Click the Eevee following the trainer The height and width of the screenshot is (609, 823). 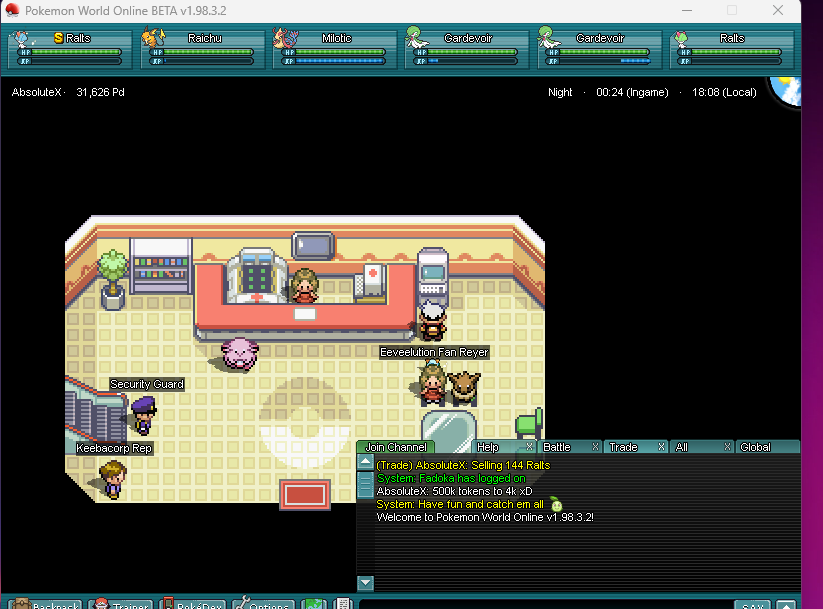pyautogui.click(x=464, y=387)
